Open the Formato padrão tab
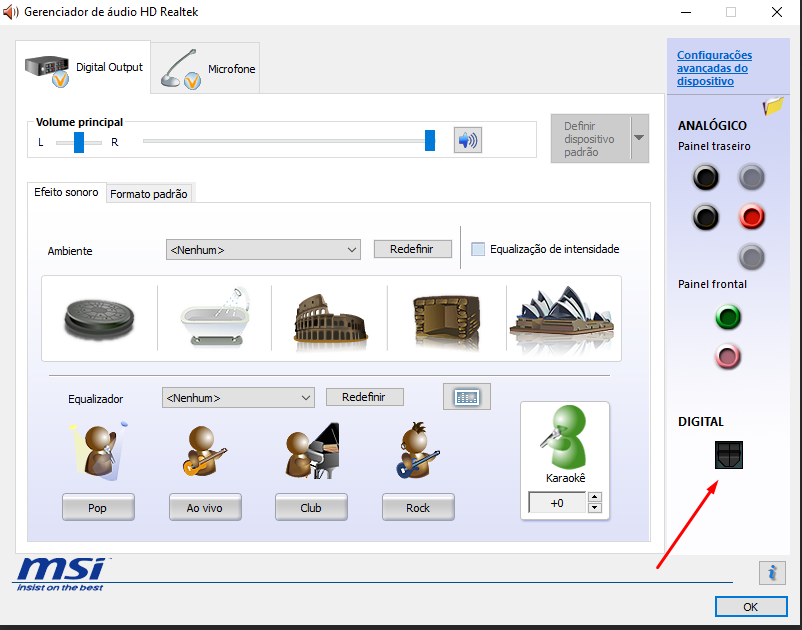This screenshot has width=802, height=630. point(149,194)
